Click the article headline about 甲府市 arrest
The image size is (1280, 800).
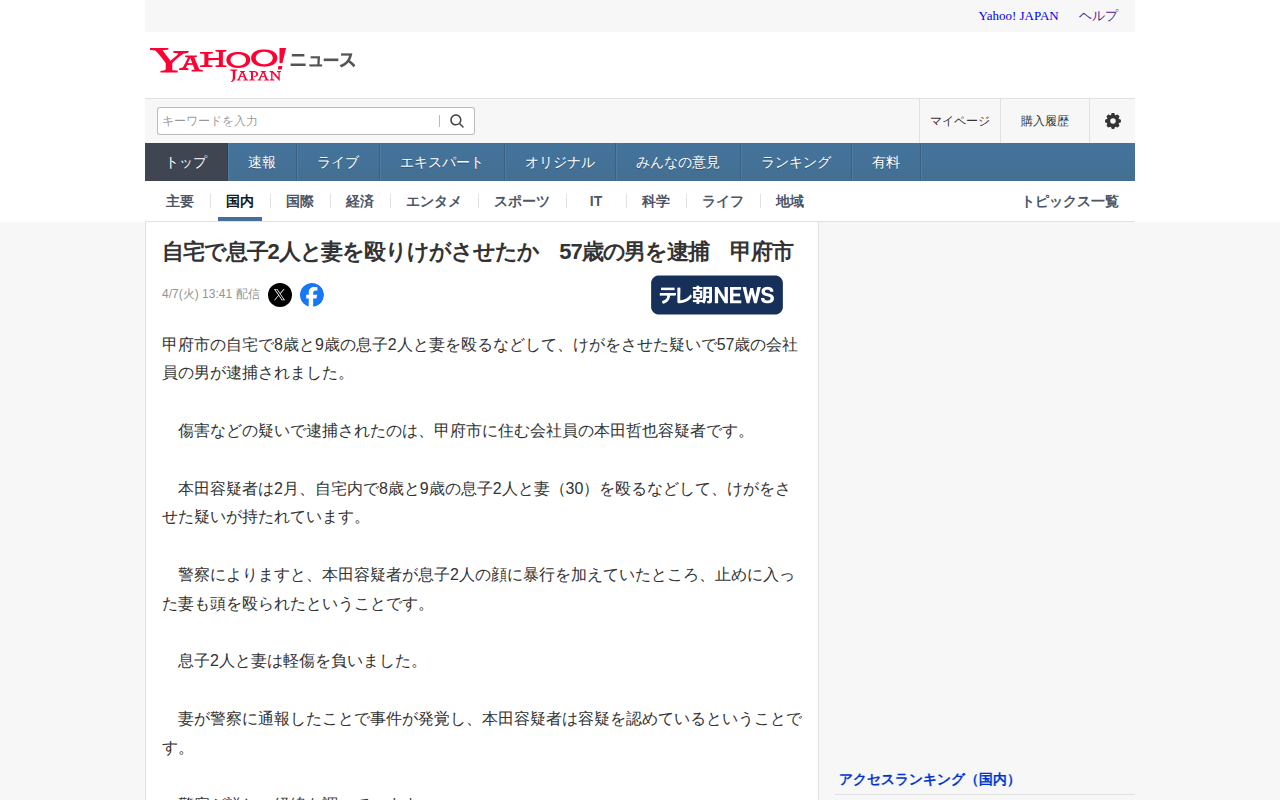(477, 252)
